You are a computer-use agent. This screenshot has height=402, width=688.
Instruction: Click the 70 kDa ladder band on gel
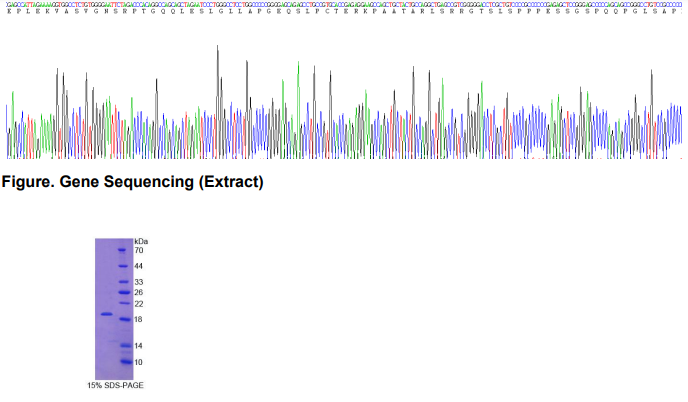pos(124,250)
